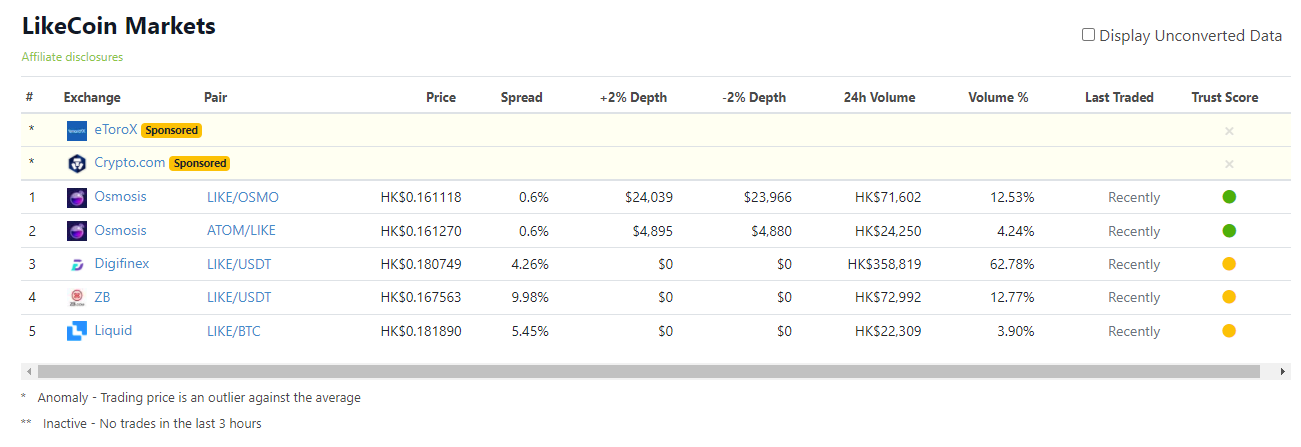Open the ZB exchange link
Viewport: 1301px width, 447px height.
102,297
